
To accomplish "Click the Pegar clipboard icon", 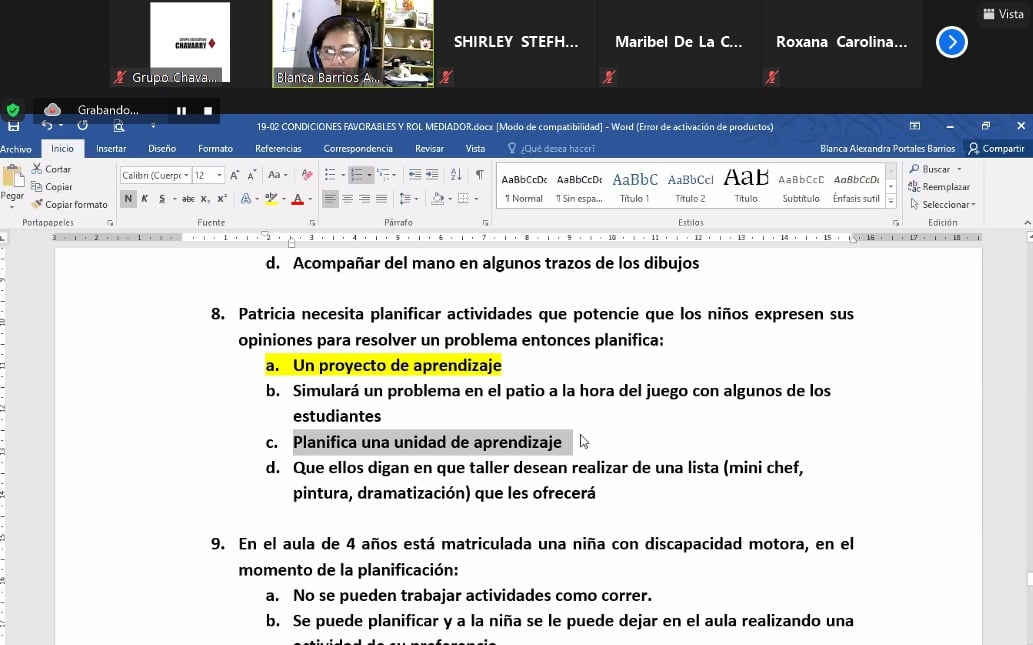I will 11,177.
